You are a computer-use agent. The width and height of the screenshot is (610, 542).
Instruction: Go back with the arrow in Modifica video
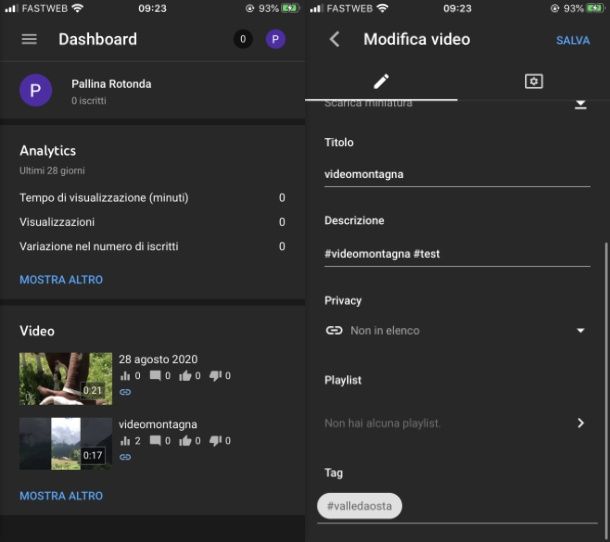click(x=335, y=39)
